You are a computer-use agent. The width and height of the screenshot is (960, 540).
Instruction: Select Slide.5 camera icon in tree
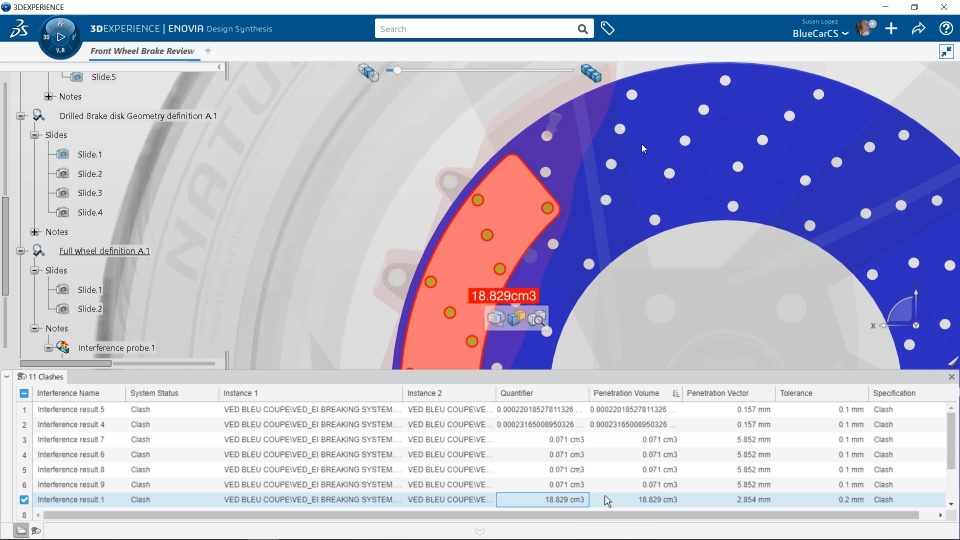point(76,77)
